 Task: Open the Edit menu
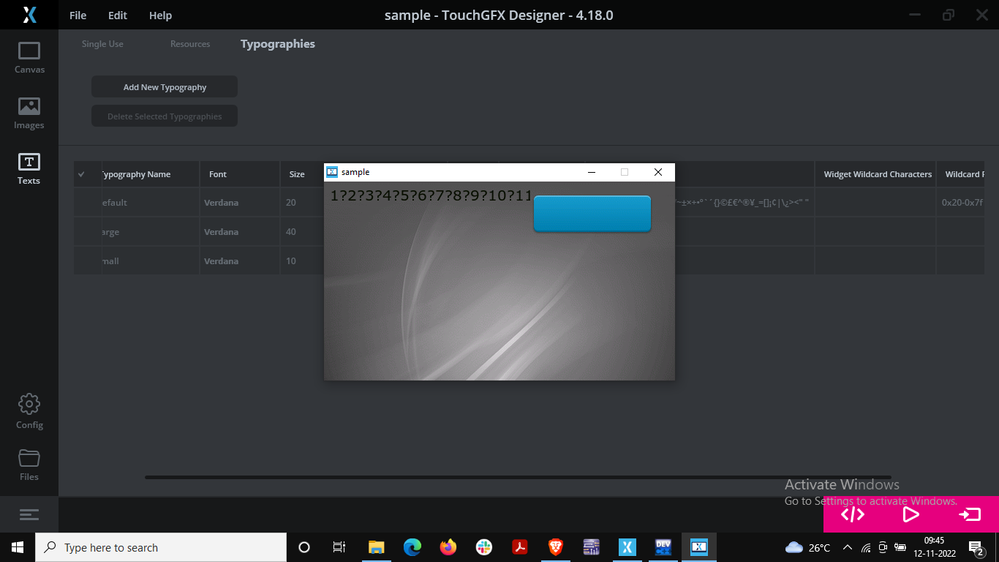click(117, 15)
